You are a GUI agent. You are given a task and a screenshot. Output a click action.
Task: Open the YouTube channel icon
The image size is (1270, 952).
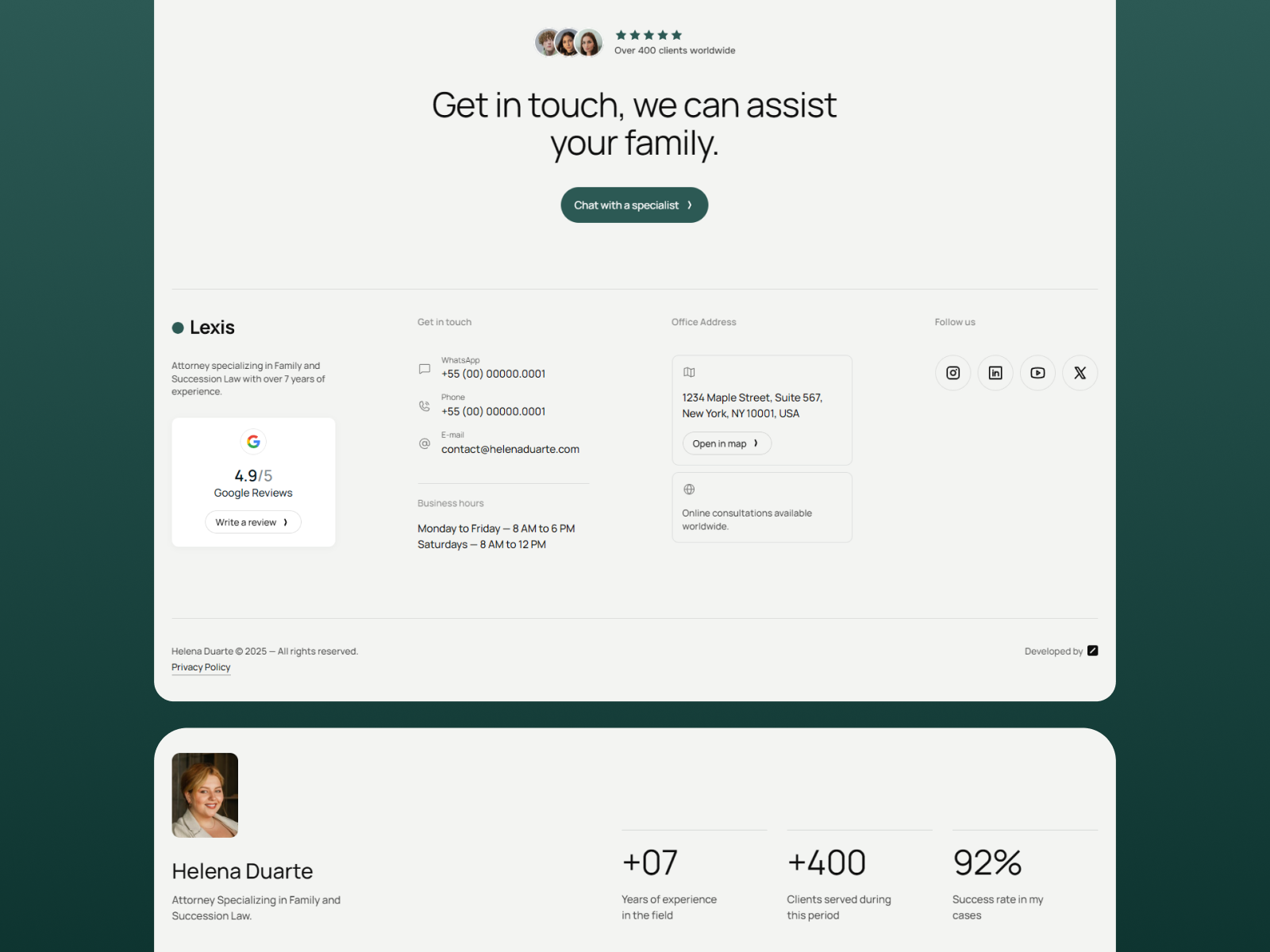pos(1037,373)
